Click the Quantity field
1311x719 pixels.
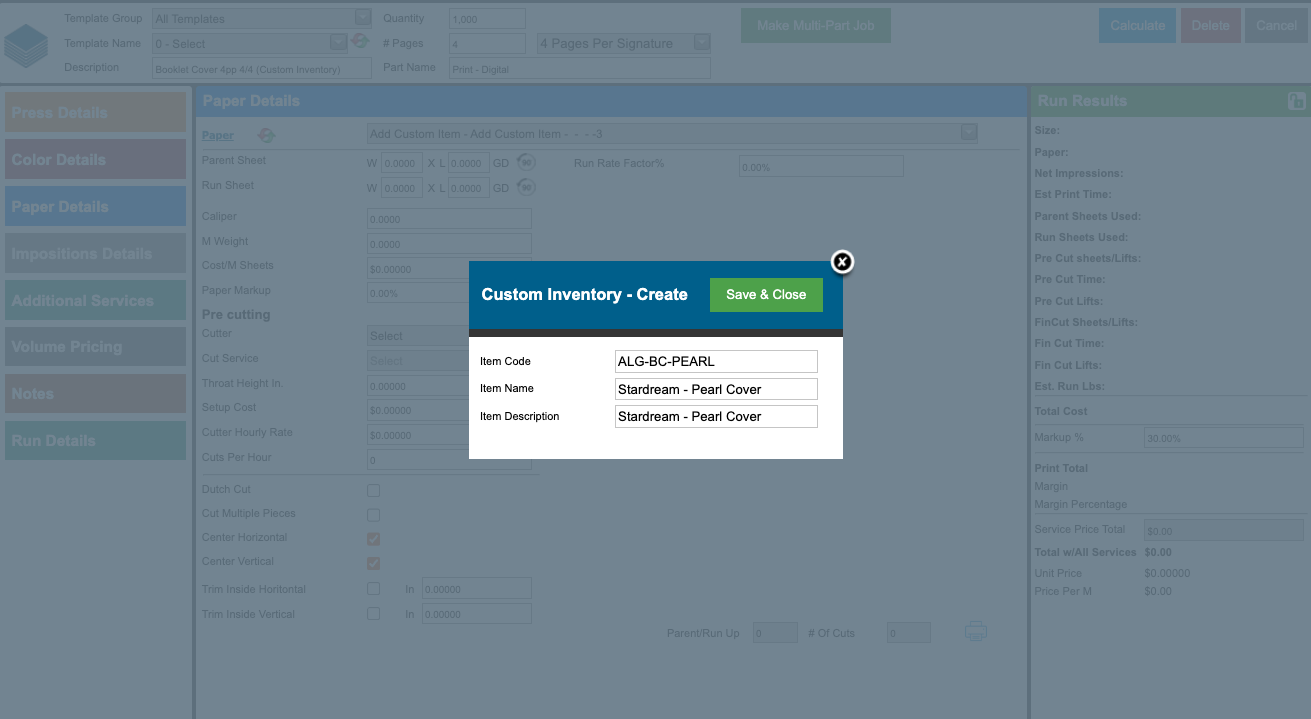pos(487,18)
